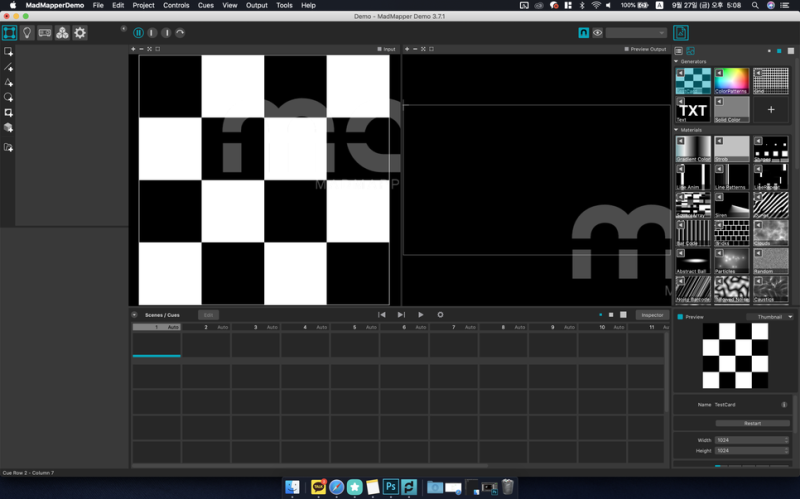Screen dimensions: 800x499
Task: Open the settings gear tab
Action: tap(80, 33)
